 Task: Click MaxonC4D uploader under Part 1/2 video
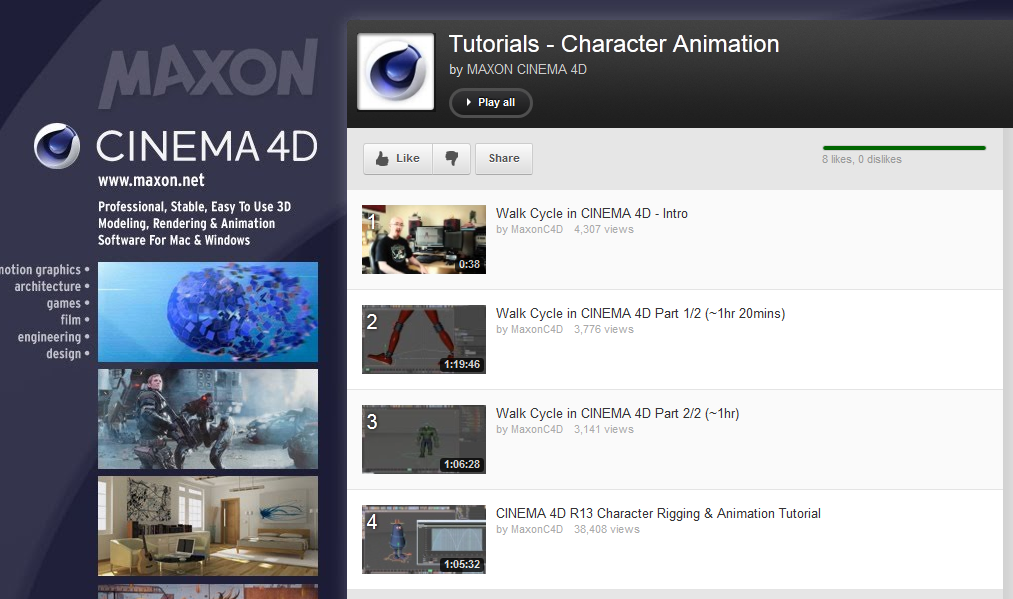click(536, 330)
